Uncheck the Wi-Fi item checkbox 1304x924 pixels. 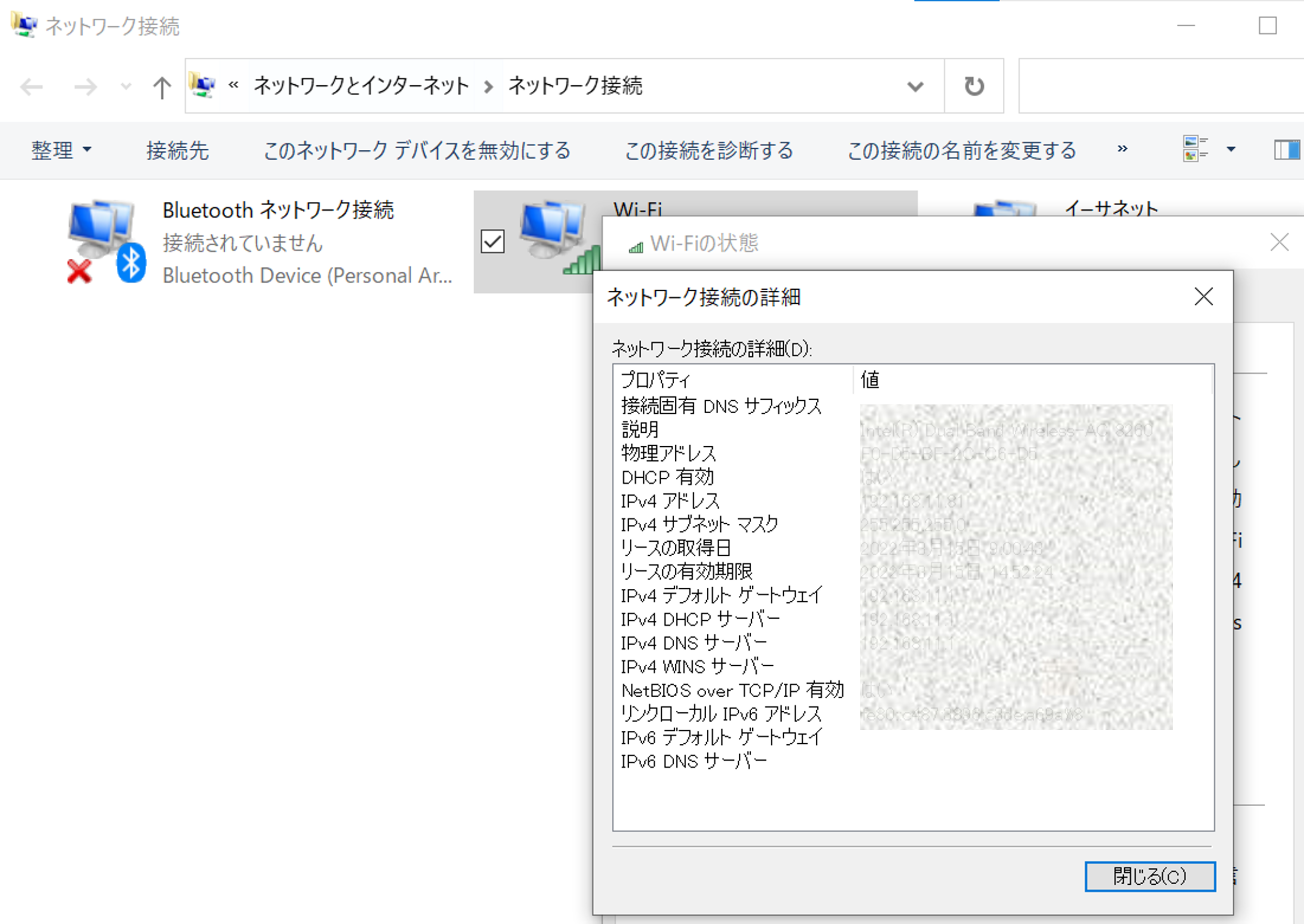coord(492,241)
